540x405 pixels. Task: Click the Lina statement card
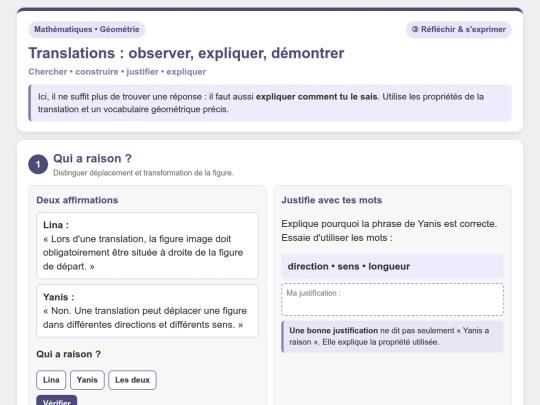click(x=147, y=246)
